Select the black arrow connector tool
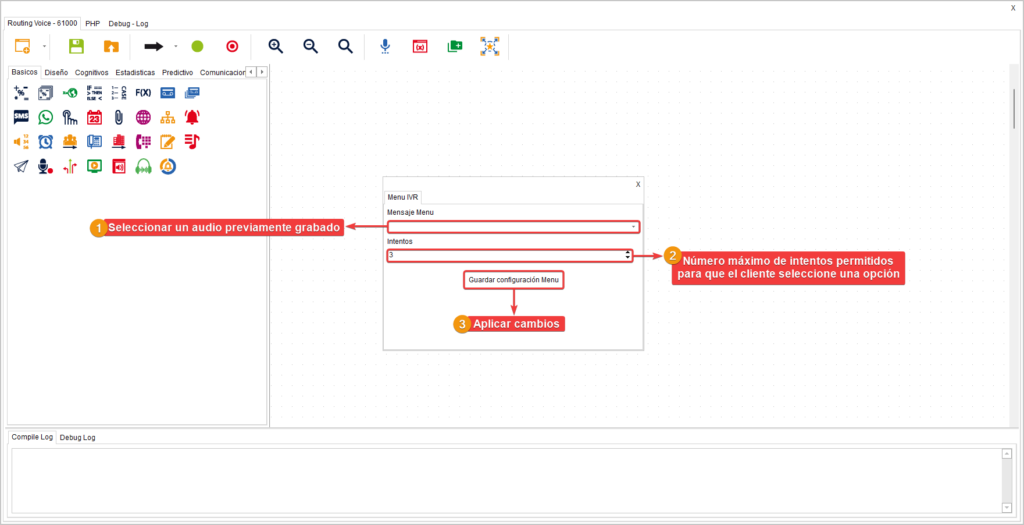Image resolution: width=1024 pixels, height=525 pixels. click(153, 46)
